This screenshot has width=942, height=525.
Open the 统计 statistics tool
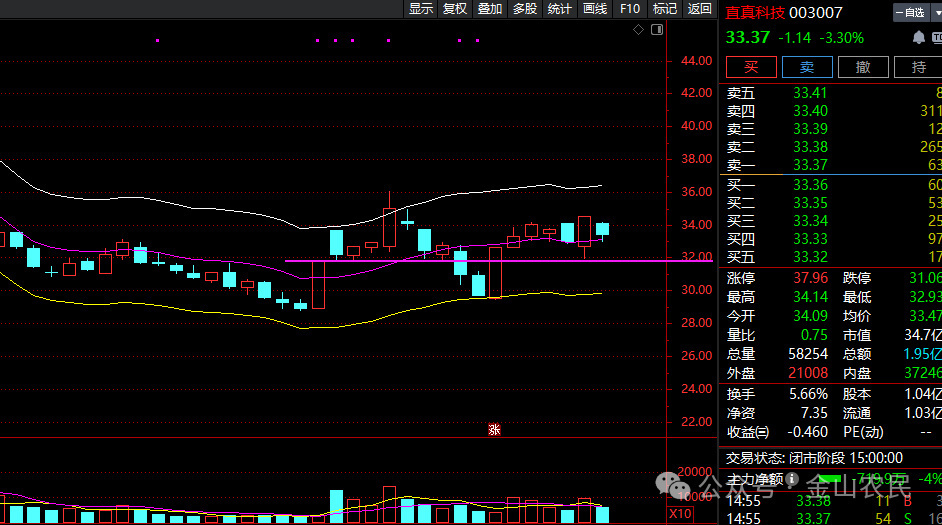point(560,9)
